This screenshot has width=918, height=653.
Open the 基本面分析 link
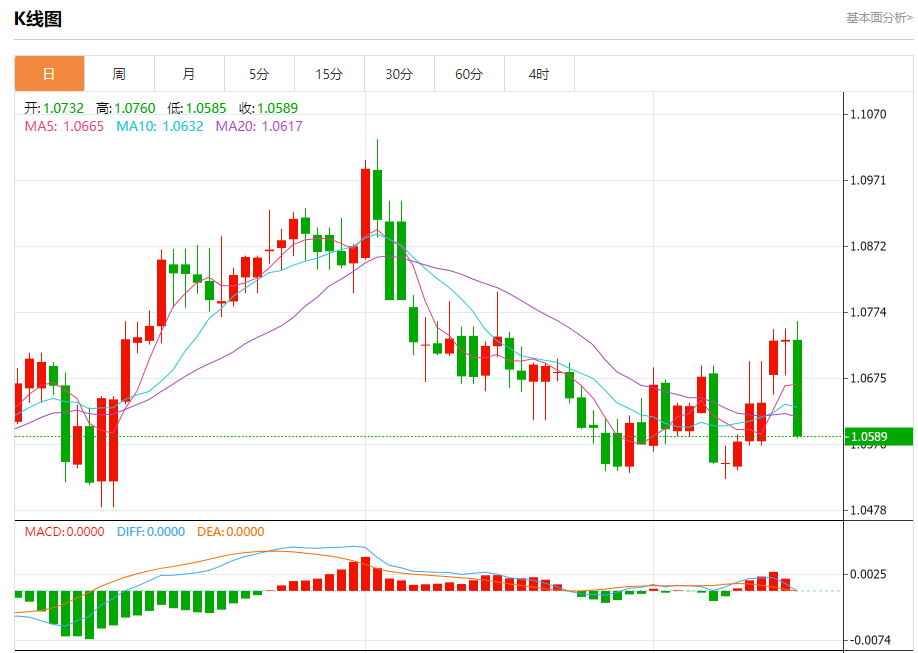879,18
